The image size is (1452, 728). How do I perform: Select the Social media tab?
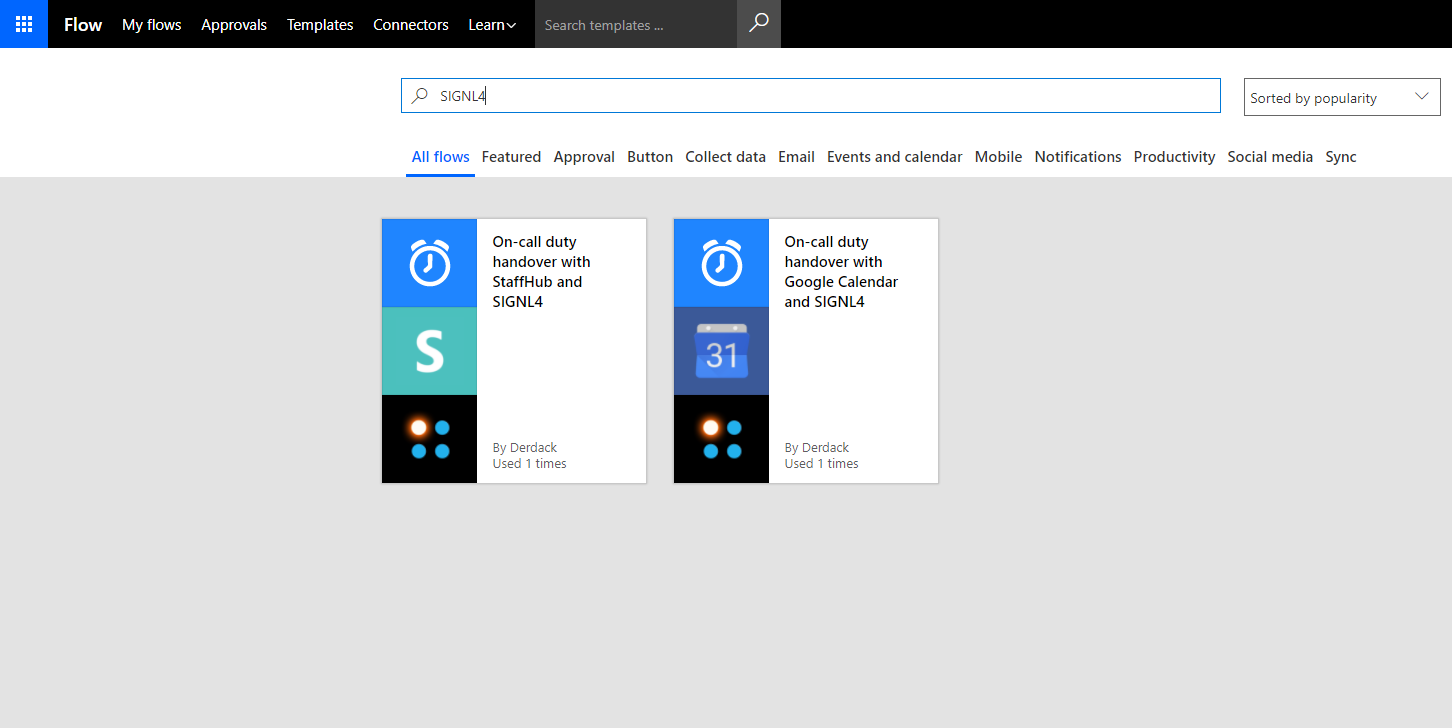pos(1270,157)
